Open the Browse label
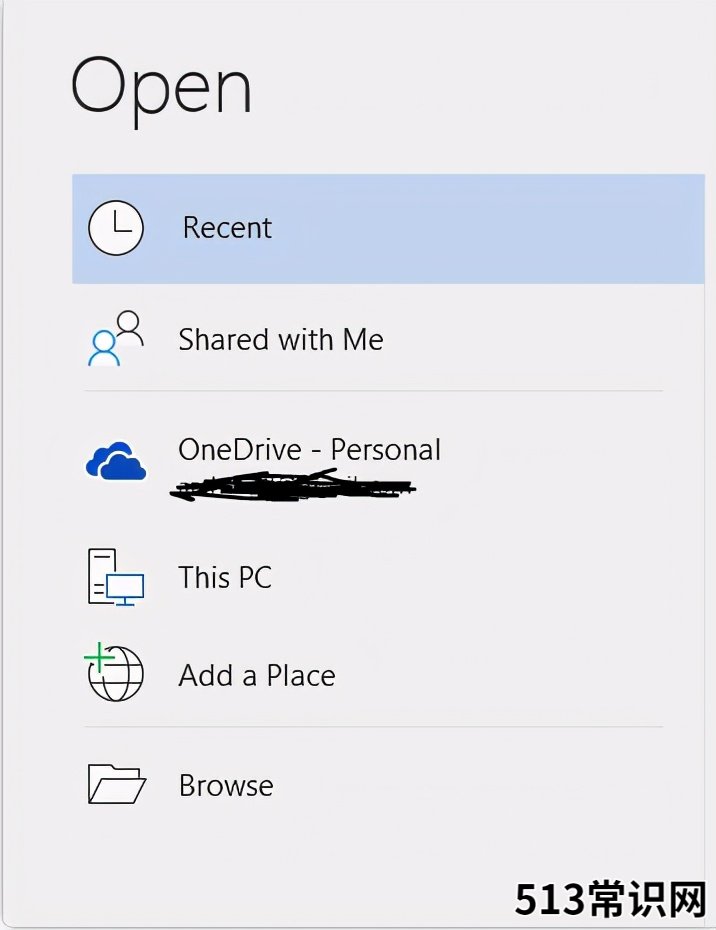Viewport: 716px width, 930px height. [226, 785]
